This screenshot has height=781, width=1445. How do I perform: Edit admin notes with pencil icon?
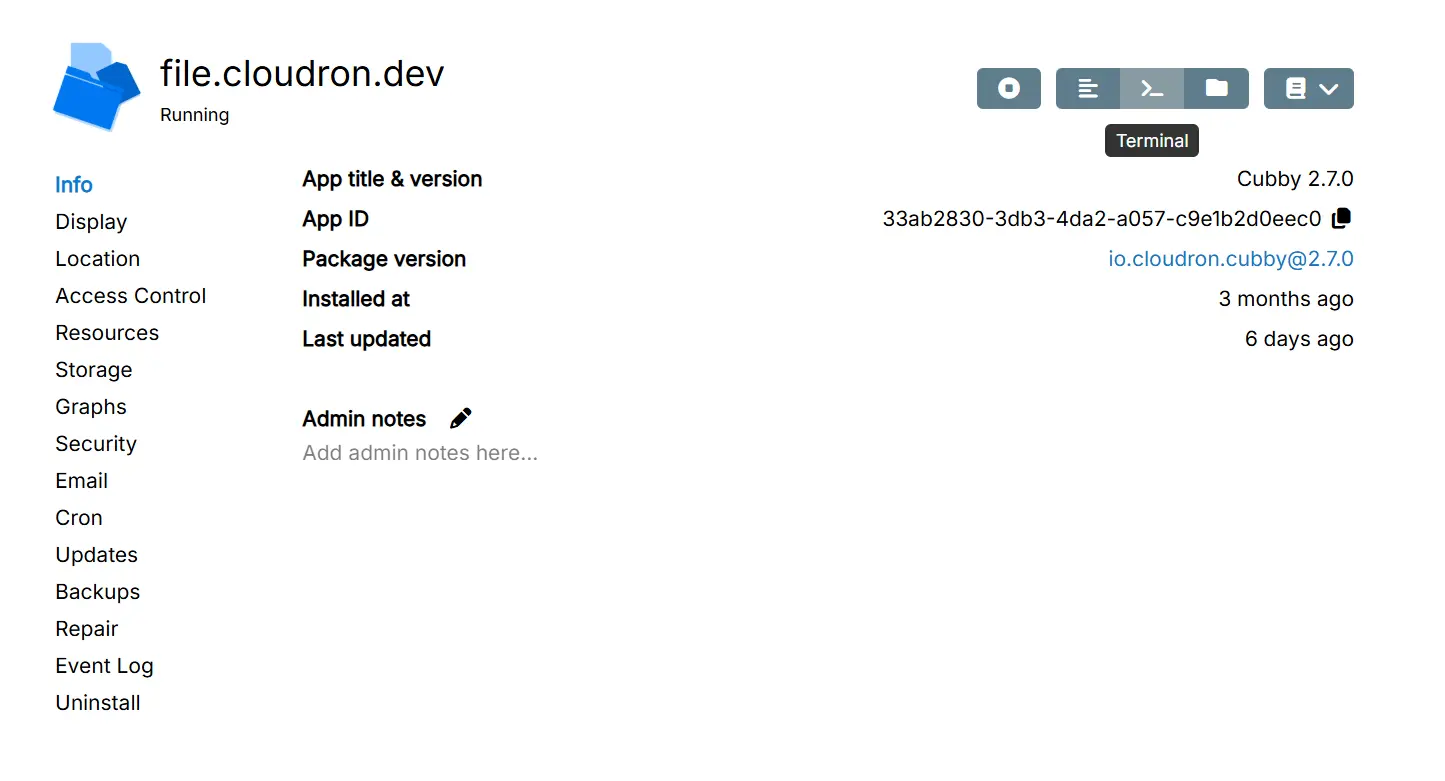(x=460, y=418)
